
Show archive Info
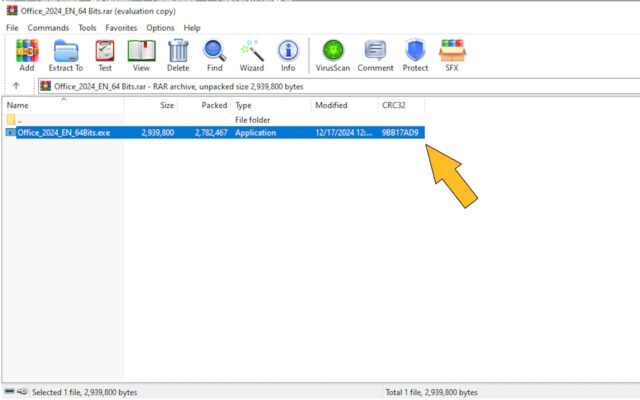288,55
